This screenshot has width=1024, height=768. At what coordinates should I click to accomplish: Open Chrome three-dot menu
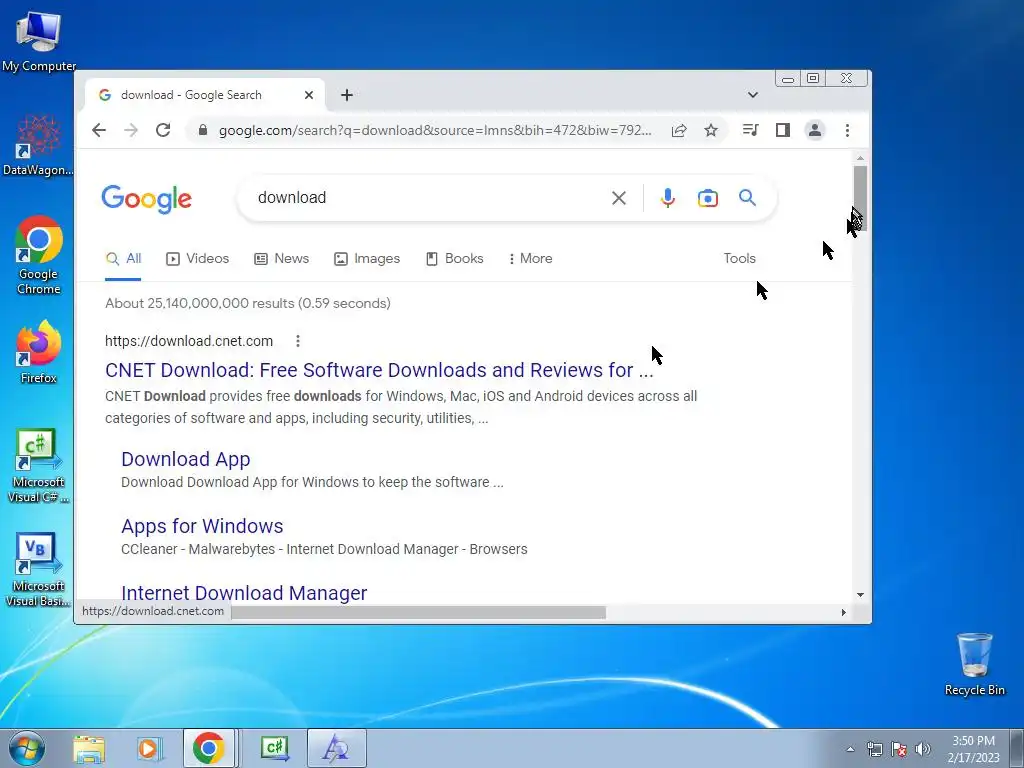click(847, 130)
